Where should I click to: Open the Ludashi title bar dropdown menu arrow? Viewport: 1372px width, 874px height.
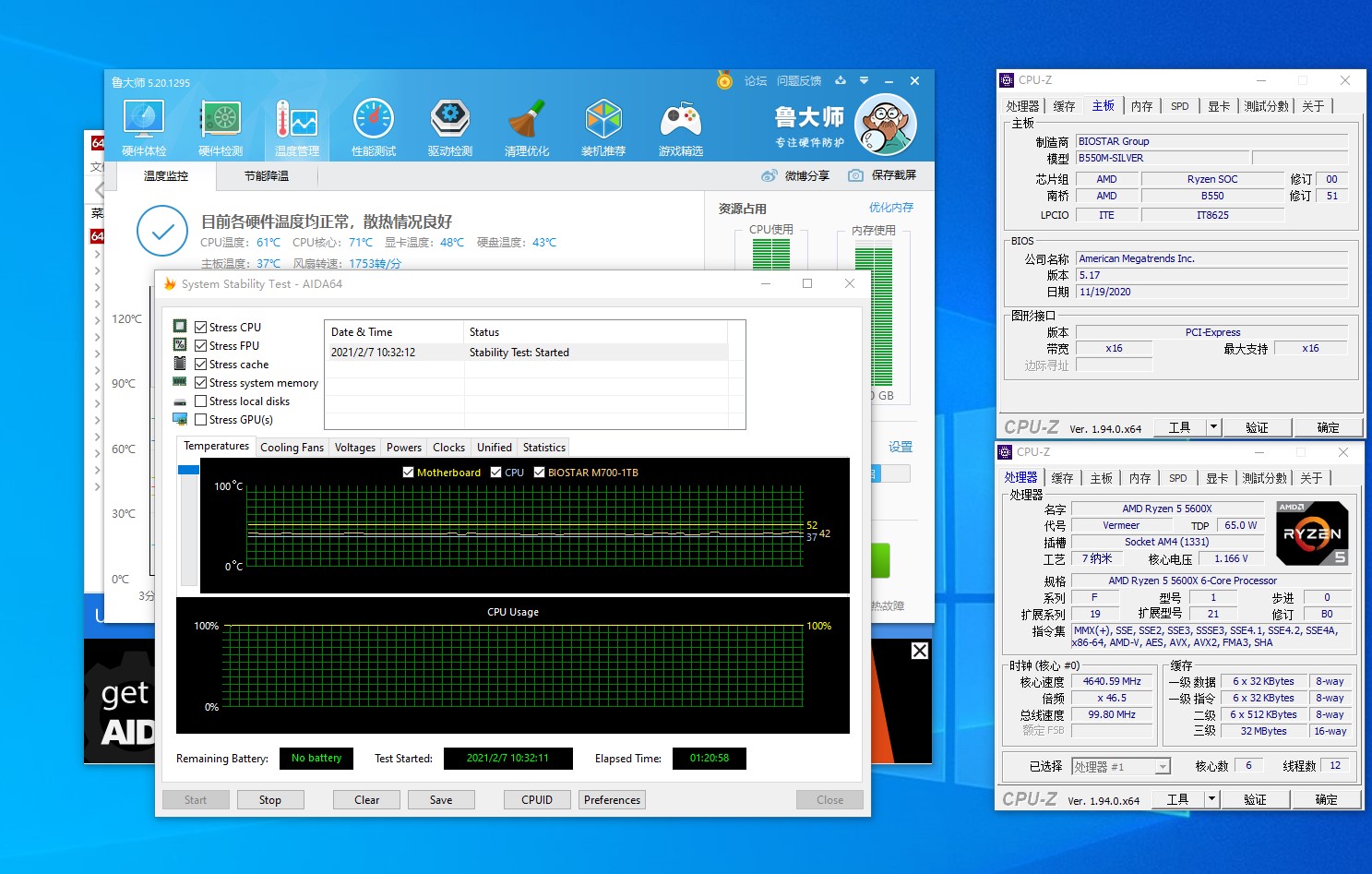tap(864, 80)
